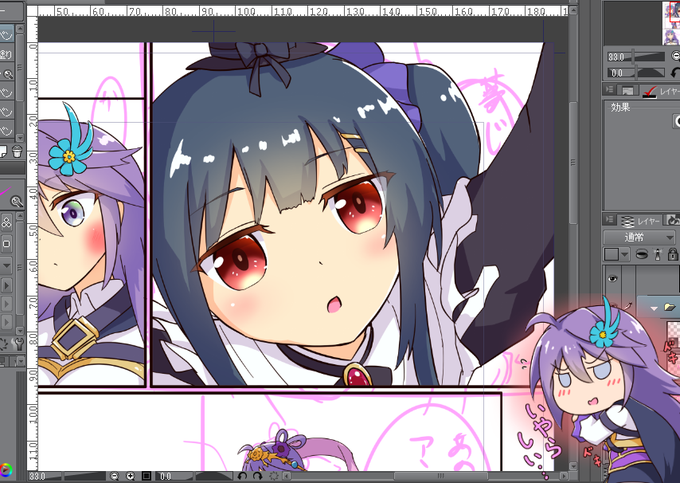Open the Layer panel menu icon
Viewport: 680px width, 483px height.
(610, 220)
